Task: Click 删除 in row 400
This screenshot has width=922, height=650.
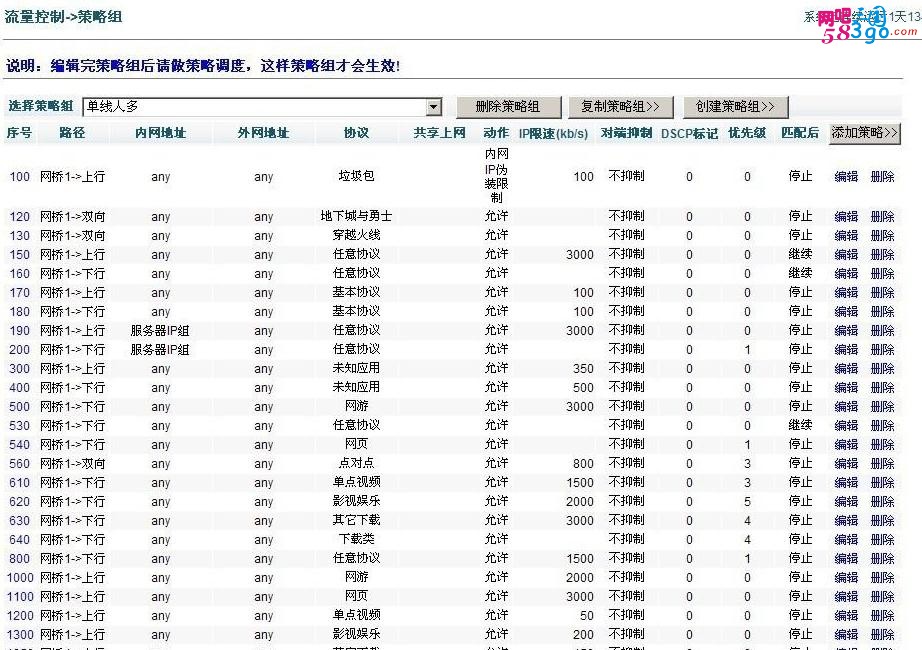Action: click(882, 387)
